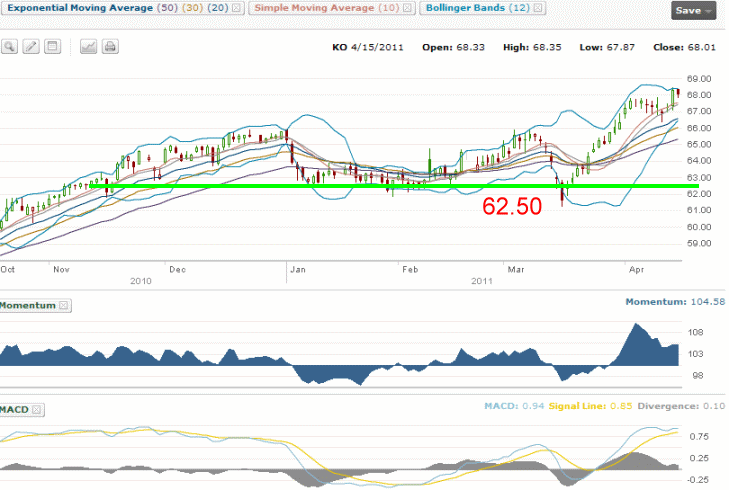This screenshot has height=490, width=729.
Task: Remove the Exponential Moving Average indicator
Action: click(x=236, y=8)
